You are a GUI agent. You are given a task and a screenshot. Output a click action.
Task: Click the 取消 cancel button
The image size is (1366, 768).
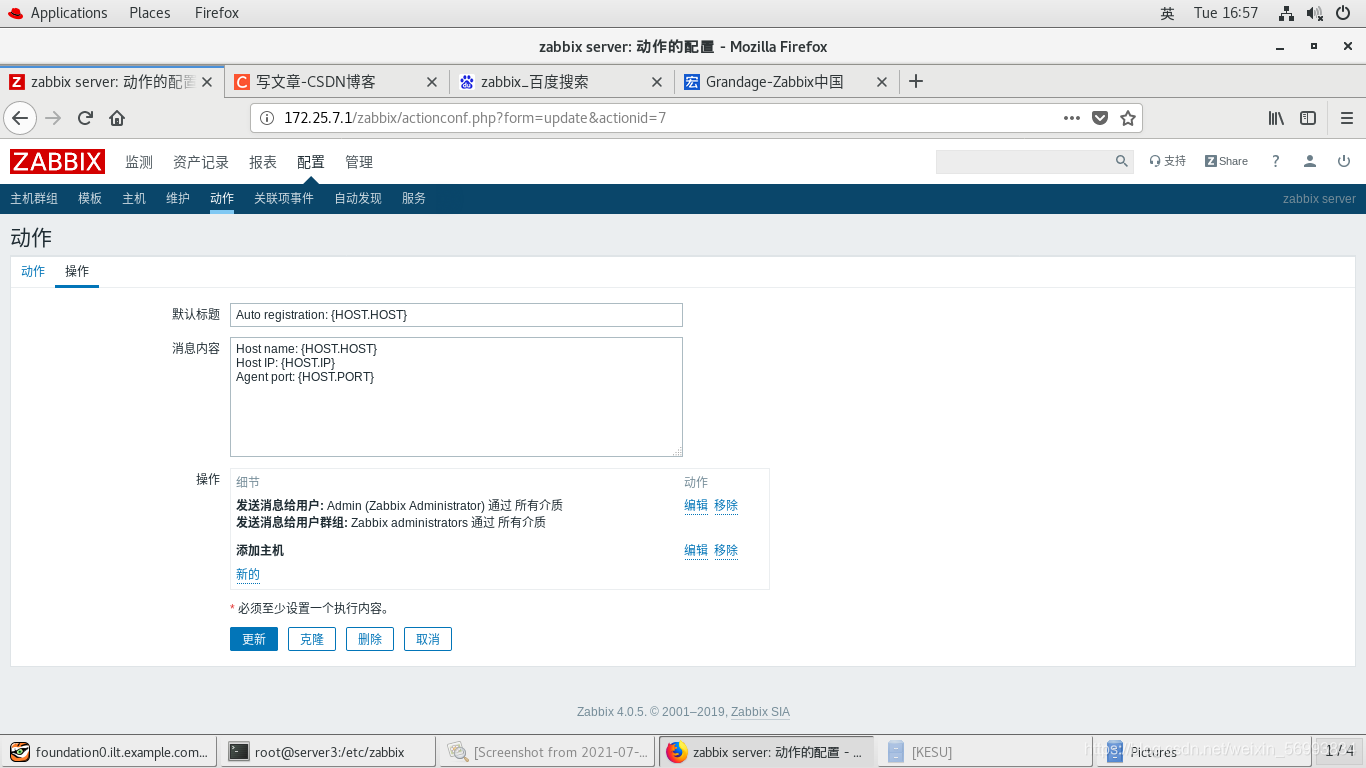428,639
